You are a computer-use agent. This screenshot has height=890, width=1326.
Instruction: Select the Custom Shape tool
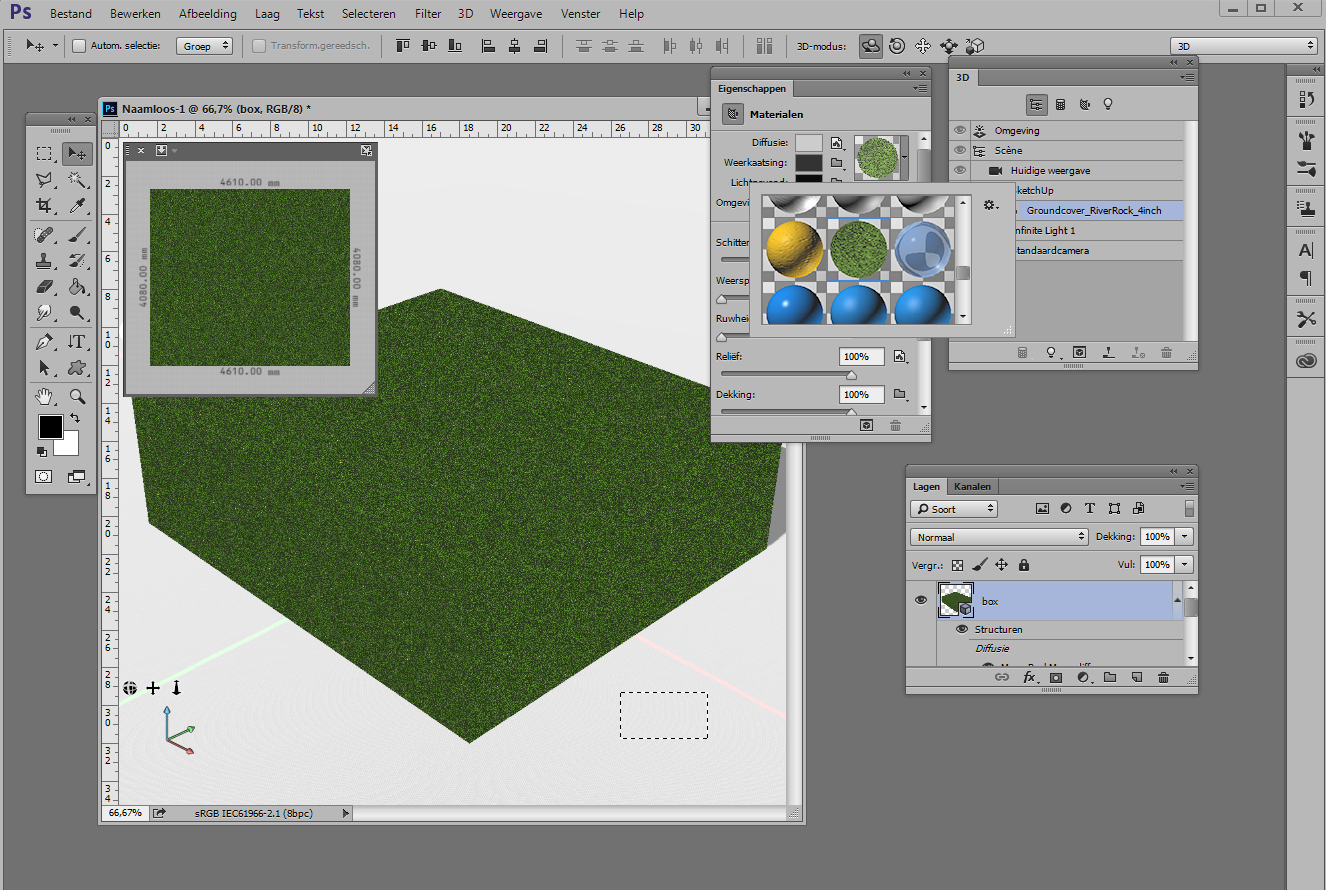point(77,368)
